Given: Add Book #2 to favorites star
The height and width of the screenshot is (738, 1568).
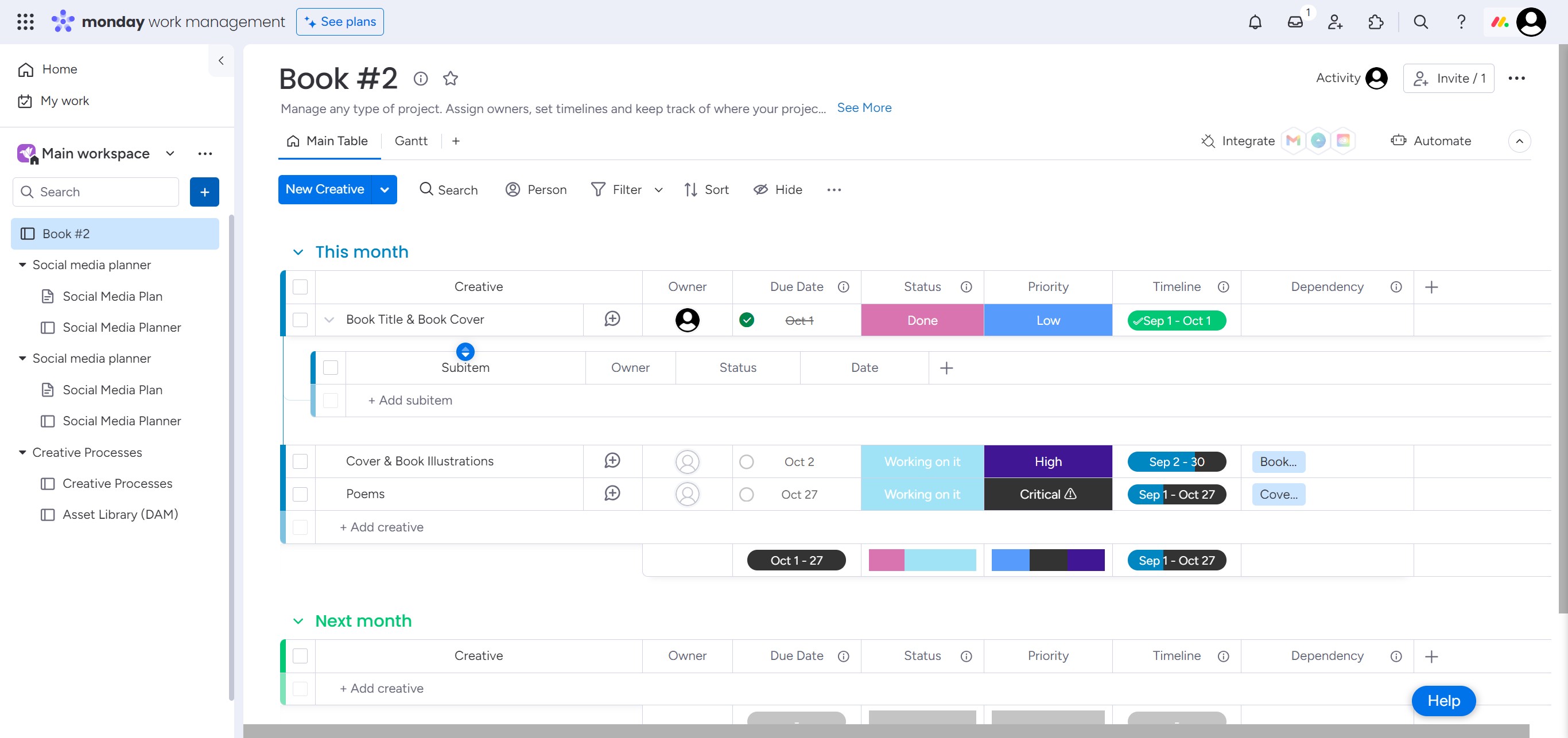Looking at the screenshot, I should pyautogui.click(x=450, y=79).
